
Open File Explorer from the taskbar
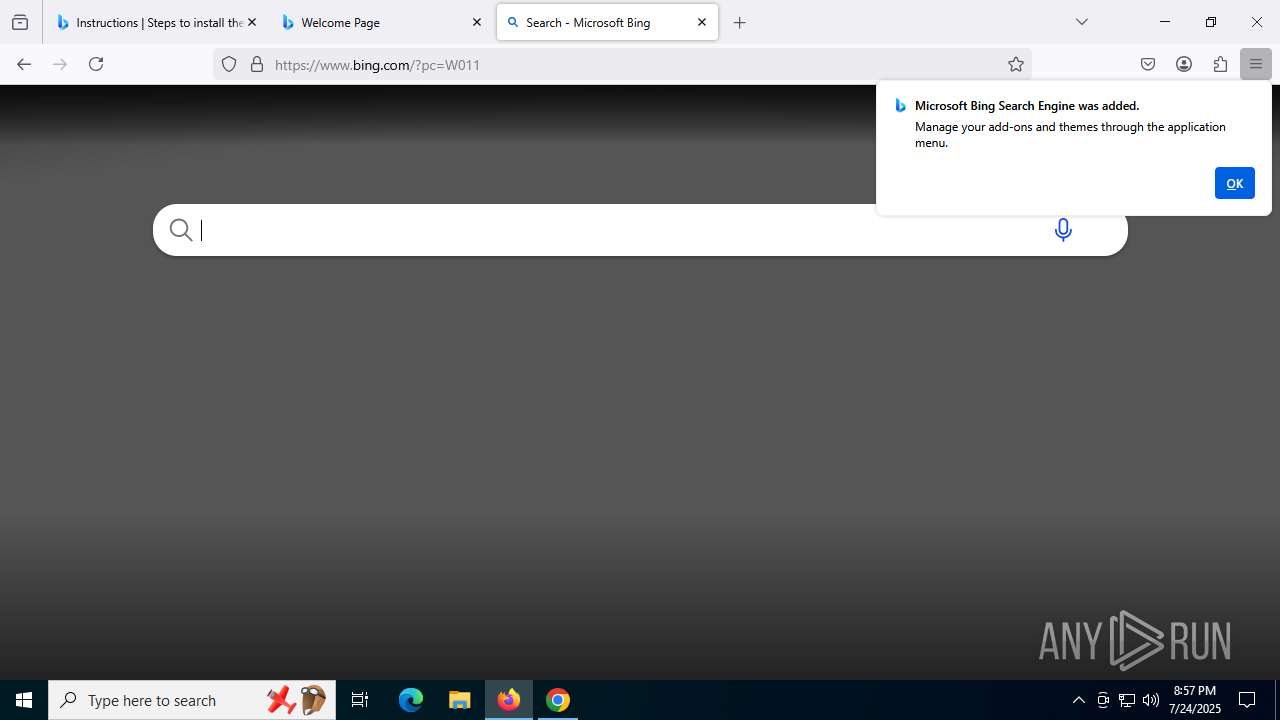[x=459, y=700]
